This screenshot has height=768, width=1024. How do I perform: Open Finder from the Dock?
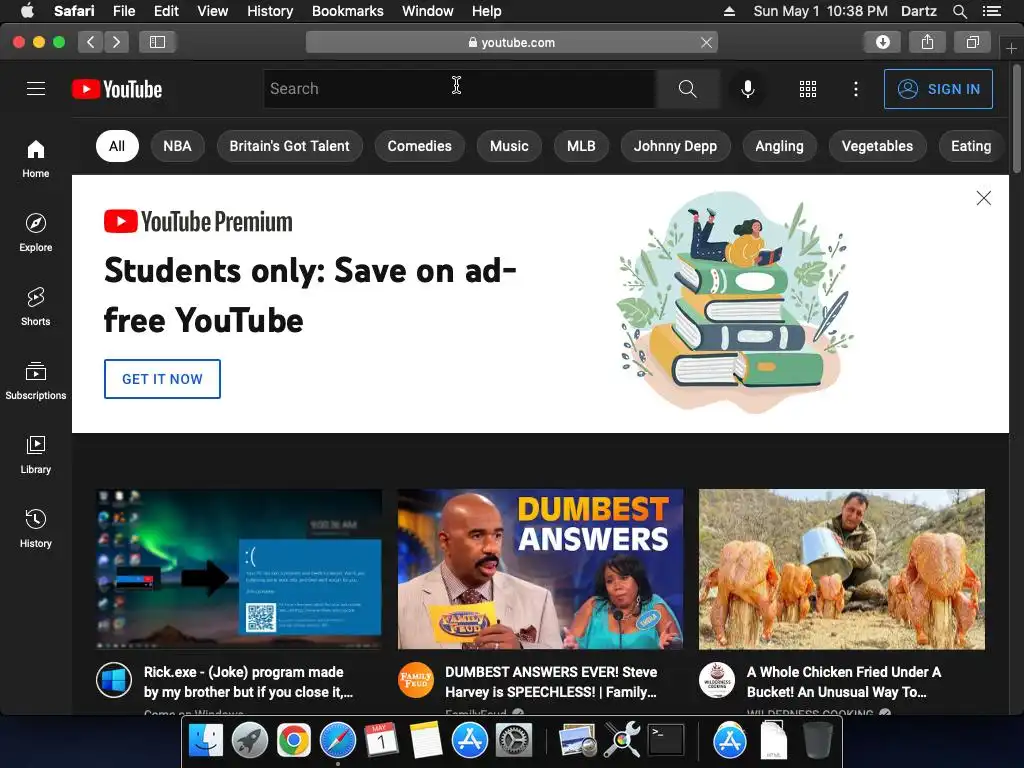pos(206,741)
